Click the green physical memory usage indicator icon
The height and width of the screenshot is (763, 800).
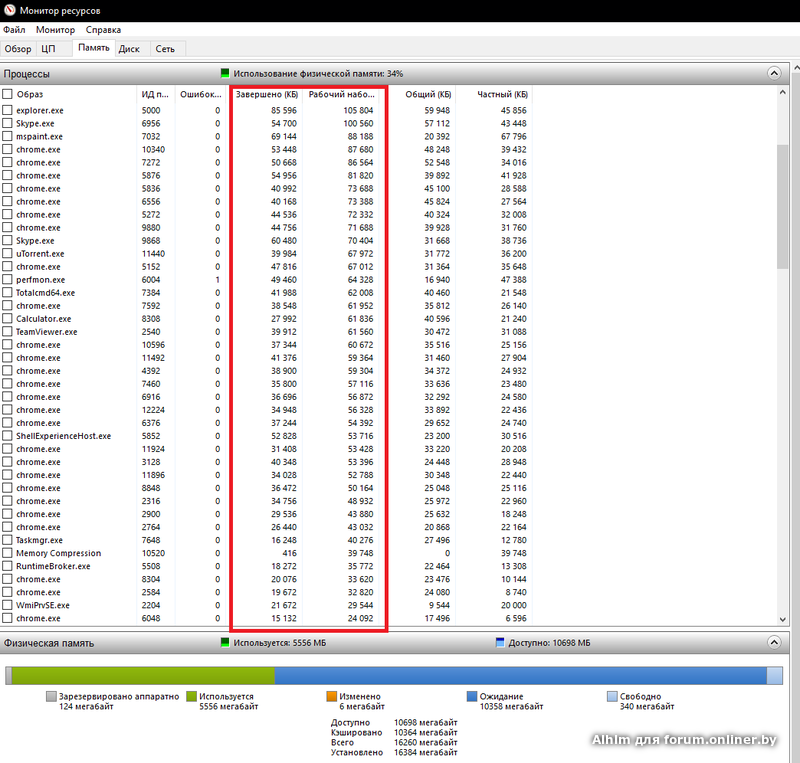[x=224, y=73]
